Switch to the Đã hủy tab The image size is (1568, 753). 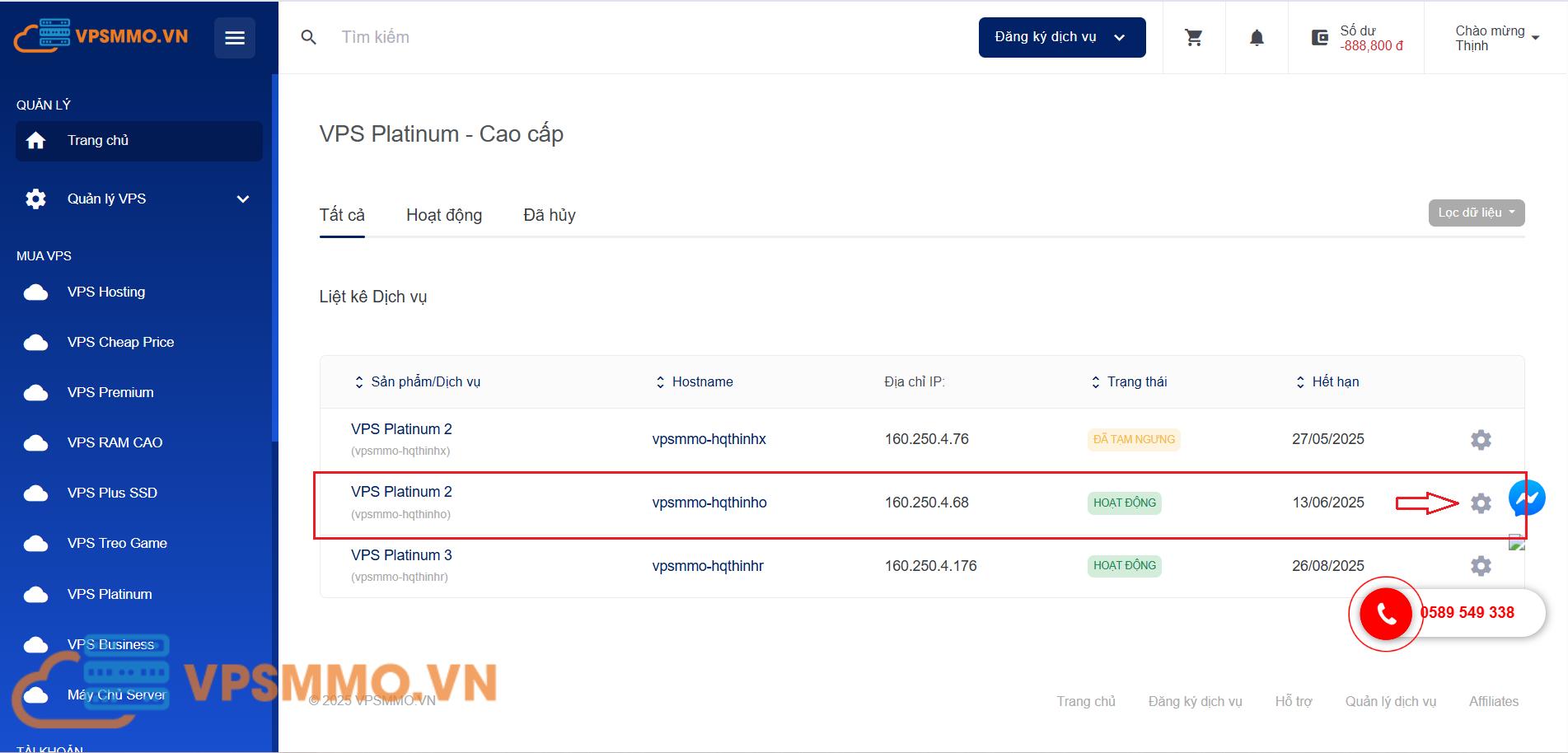550,215
